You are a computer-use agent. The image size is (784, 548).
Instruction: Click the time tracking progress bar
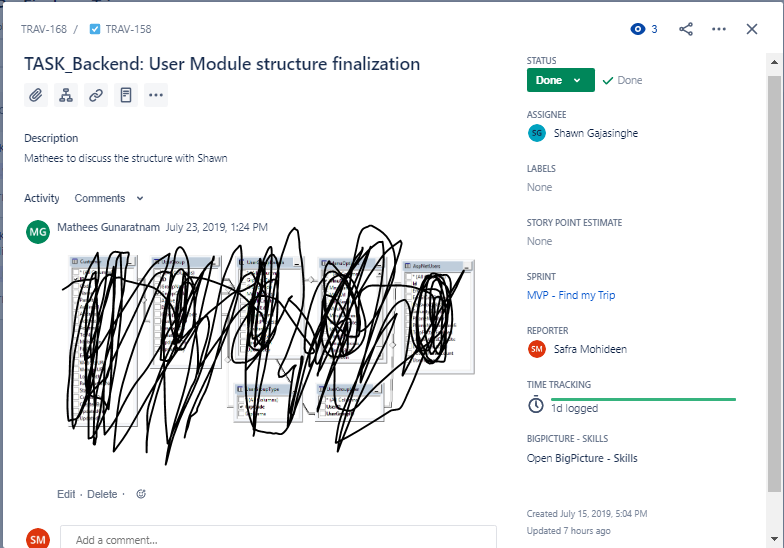coord(643,399)
